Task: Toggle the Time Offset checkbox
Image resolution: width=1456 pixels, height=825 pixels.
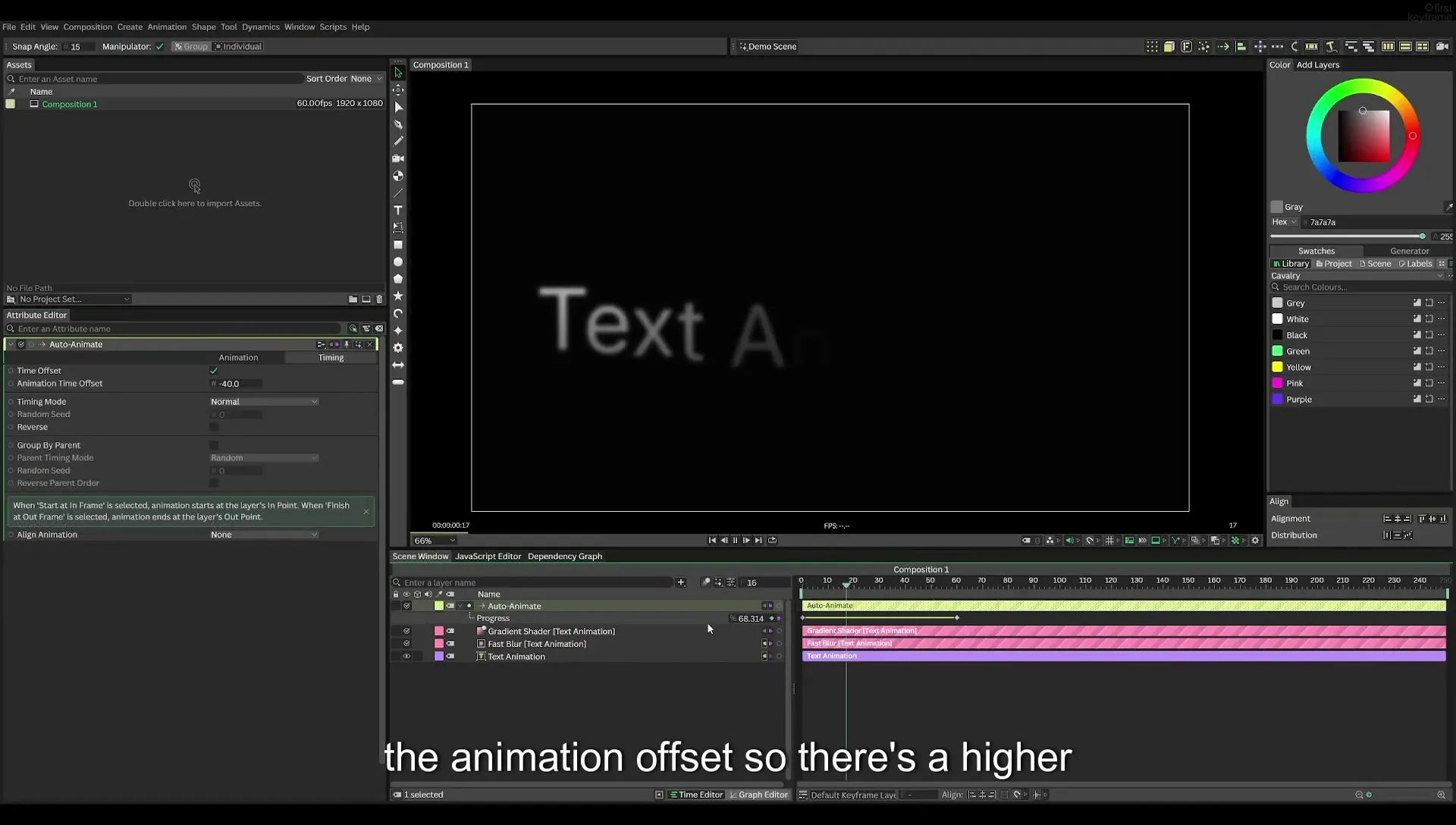Action: [x=214, y=371]
